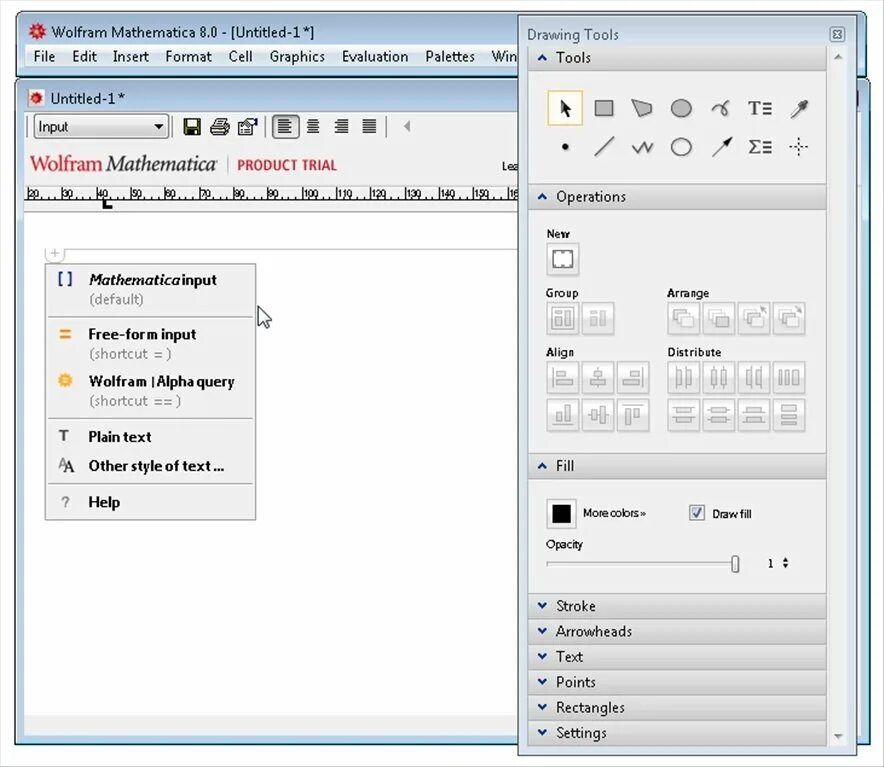
Task: Choose Wolfram|Alpha query option
Action: (x=151, y=390)
